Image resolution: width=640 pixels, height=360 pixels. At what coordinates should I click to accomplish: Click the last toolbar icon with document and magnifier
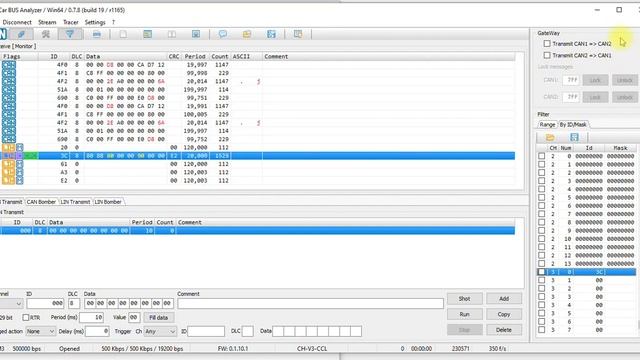(x=298, y=34)
